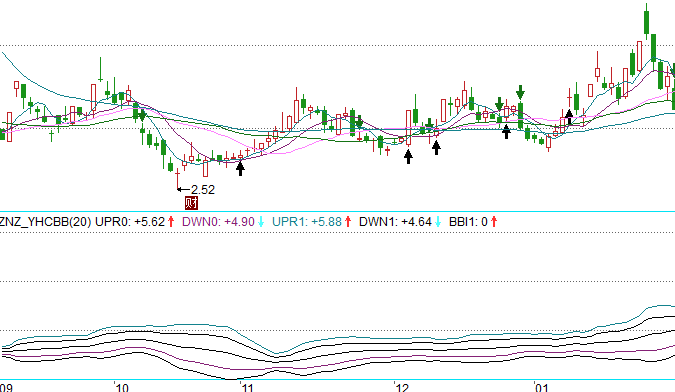Click the candlestick marked with 2.52 low
The height and width of the screenshot is (392, 675).
[x=177, y=179]
